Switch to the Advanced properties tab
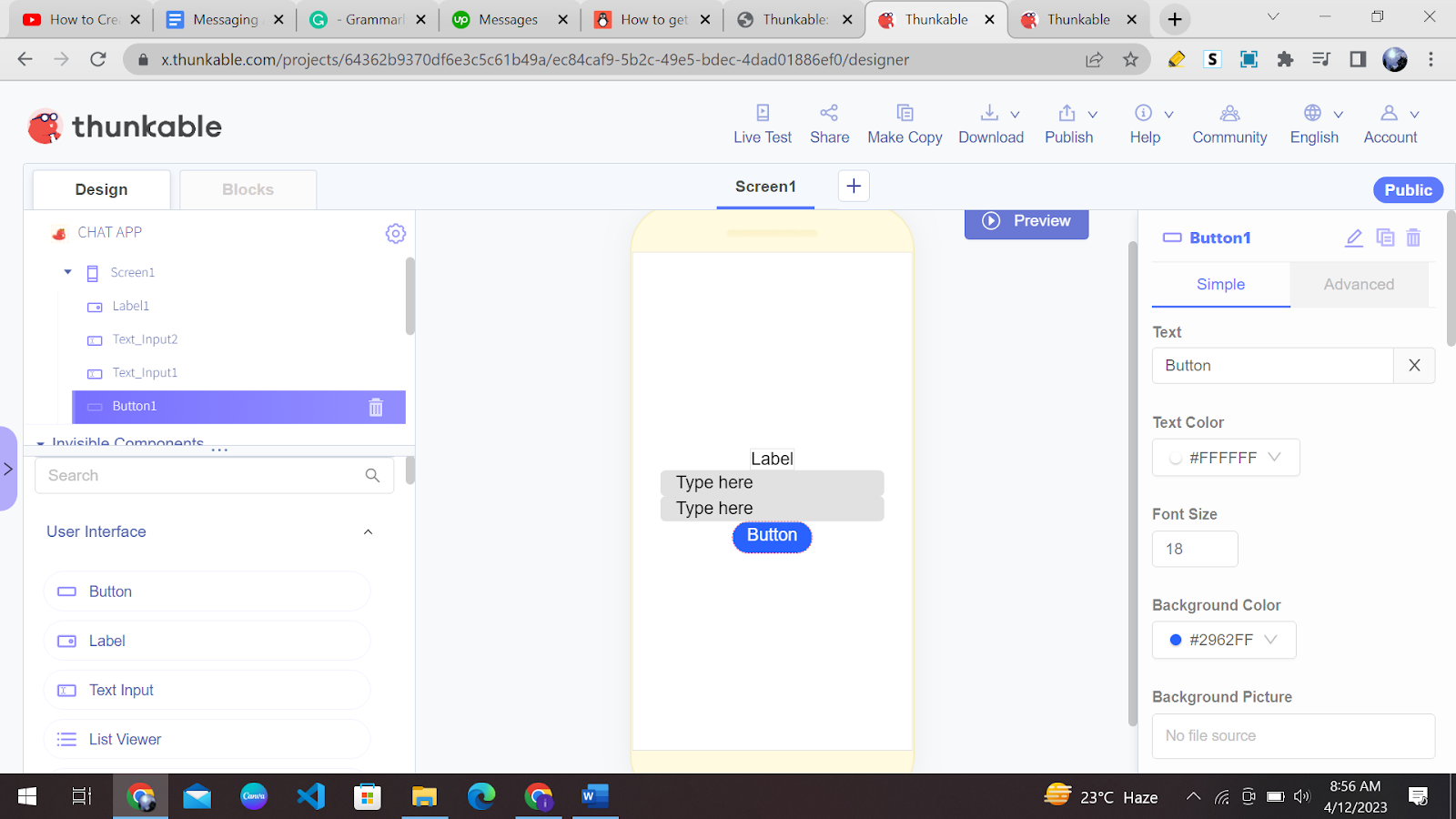The width and height of the screenshot is (1456, 819). (x=1359, y=284)
